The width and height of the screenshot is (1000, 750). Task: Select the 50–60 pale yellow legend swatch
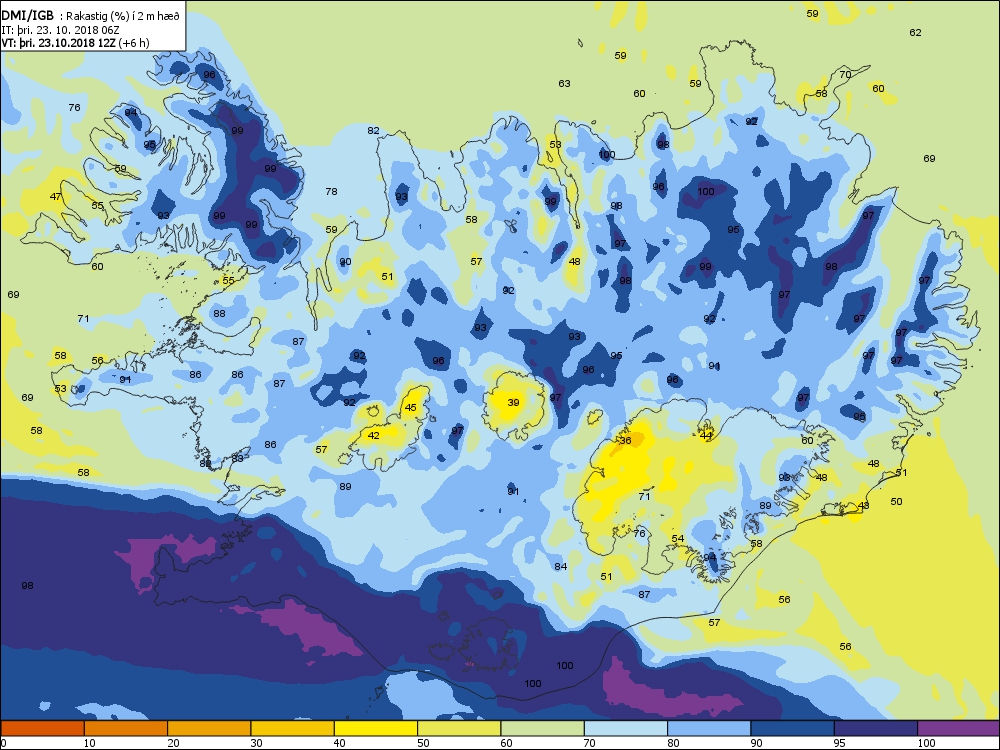click(459, 728)
